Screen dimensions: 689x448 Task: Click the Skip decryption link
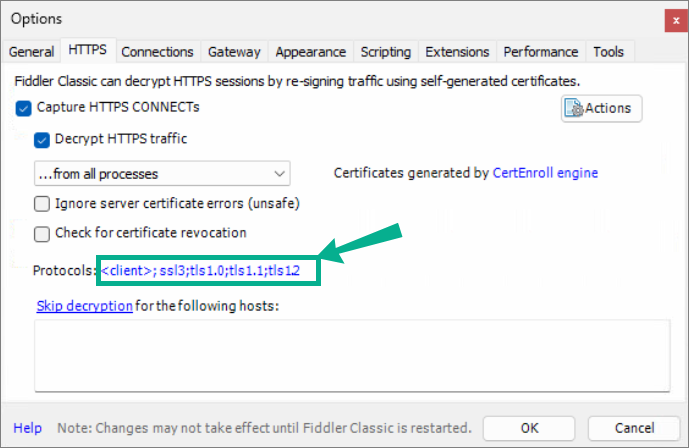tap(85, 306)
